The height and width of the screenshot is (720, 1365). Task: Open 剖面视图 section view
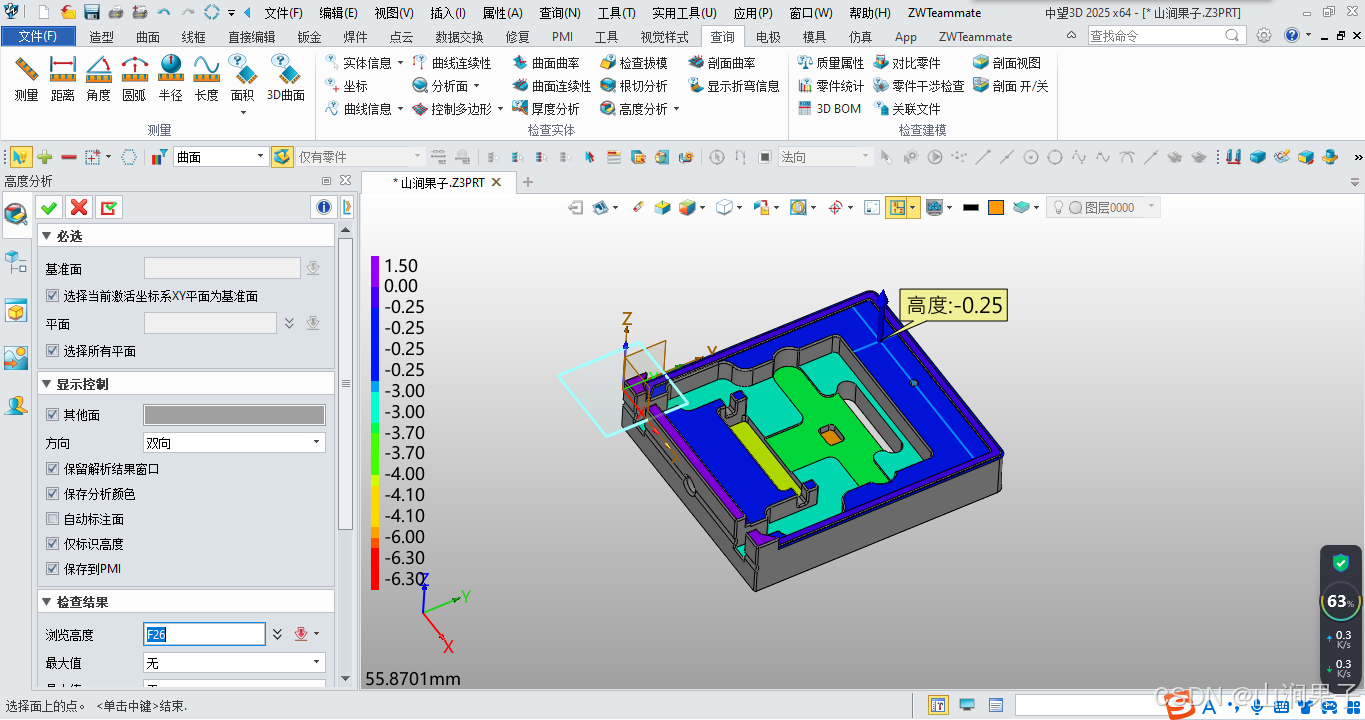(x=1007, y=63)
